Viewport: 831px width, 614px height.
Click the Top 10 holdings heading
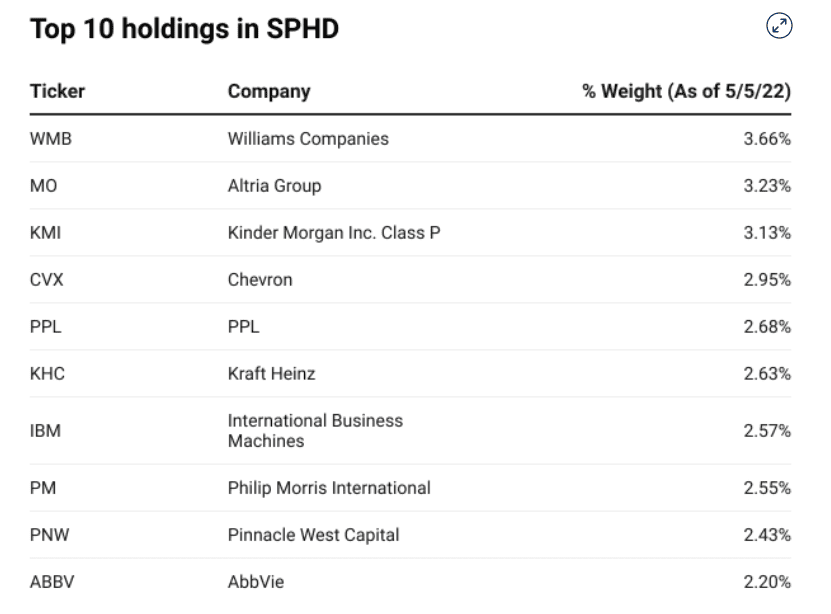pyautogui.click(x=185, y=29)
